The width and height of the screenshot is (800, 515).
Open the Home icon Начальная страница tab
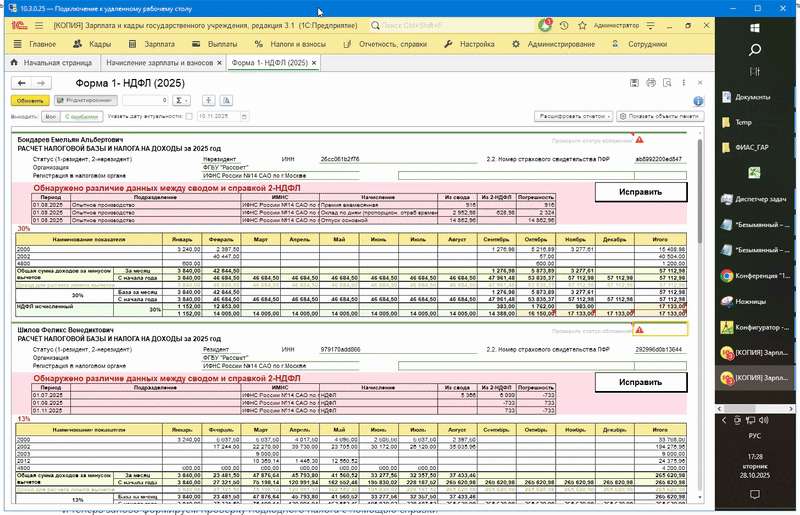coord(52,63)
